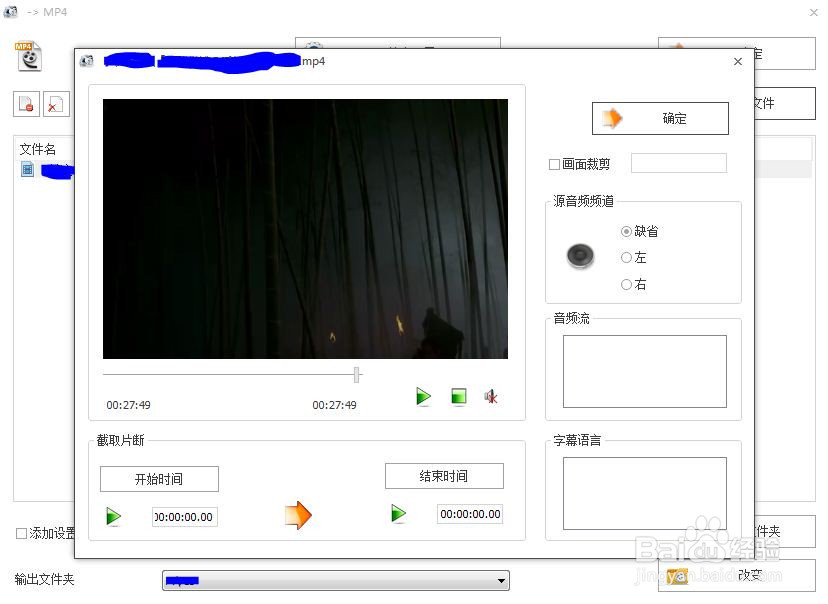Image resolution: width=828 pixels, height=604 pixels.
Task: Mute audio with the speaker-cross icon
Action: (x=490, y=396)
